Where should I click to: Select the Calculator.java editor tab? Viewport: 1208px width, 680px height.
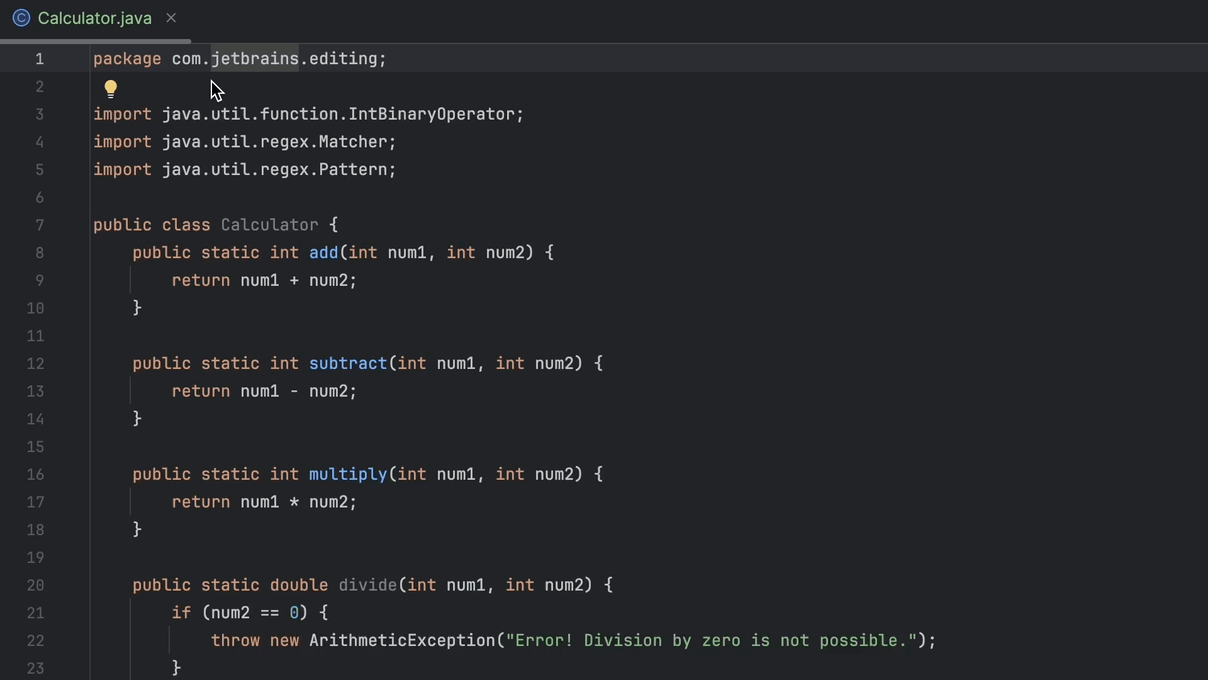(x=95, y=17)
